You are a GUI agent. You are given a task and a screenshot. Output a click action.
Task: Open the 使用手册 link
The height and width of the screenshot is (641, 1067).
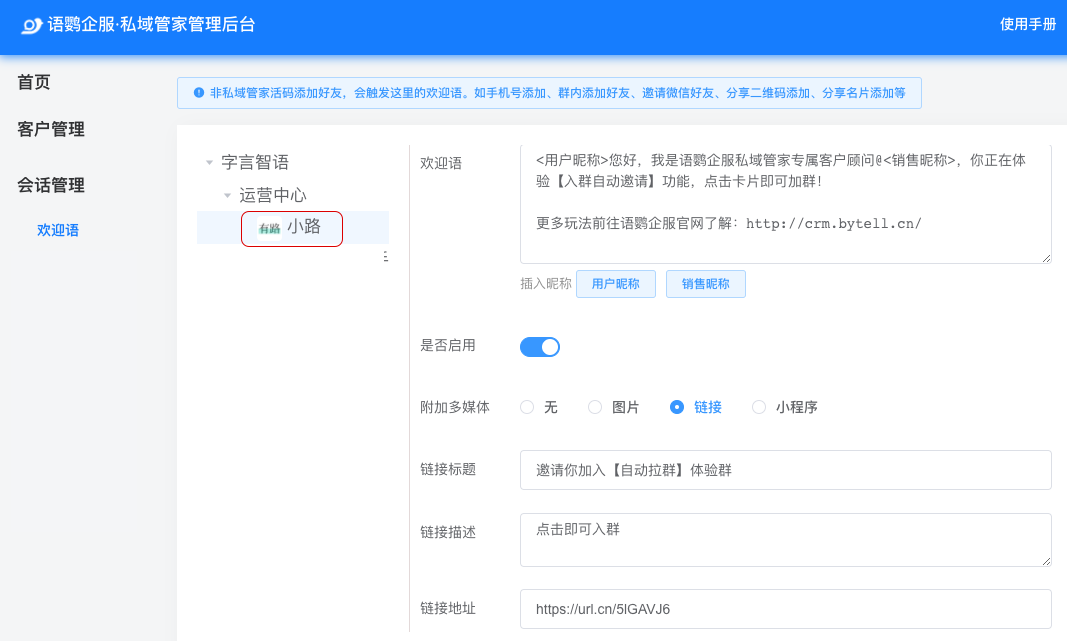pyautogui.click(x=1027, y=25)
